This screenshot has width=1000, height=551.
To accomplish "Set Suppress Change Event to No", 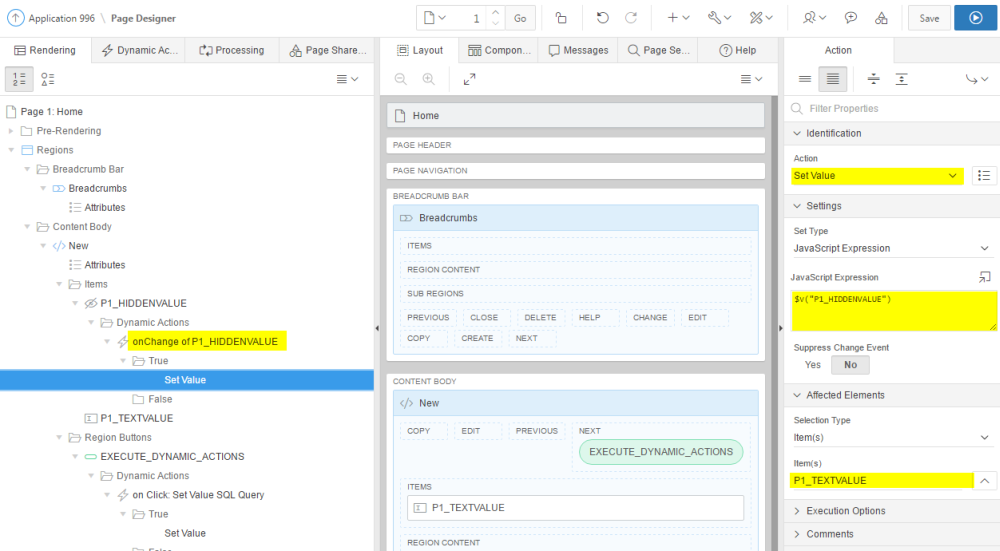I will coord(851,365).
